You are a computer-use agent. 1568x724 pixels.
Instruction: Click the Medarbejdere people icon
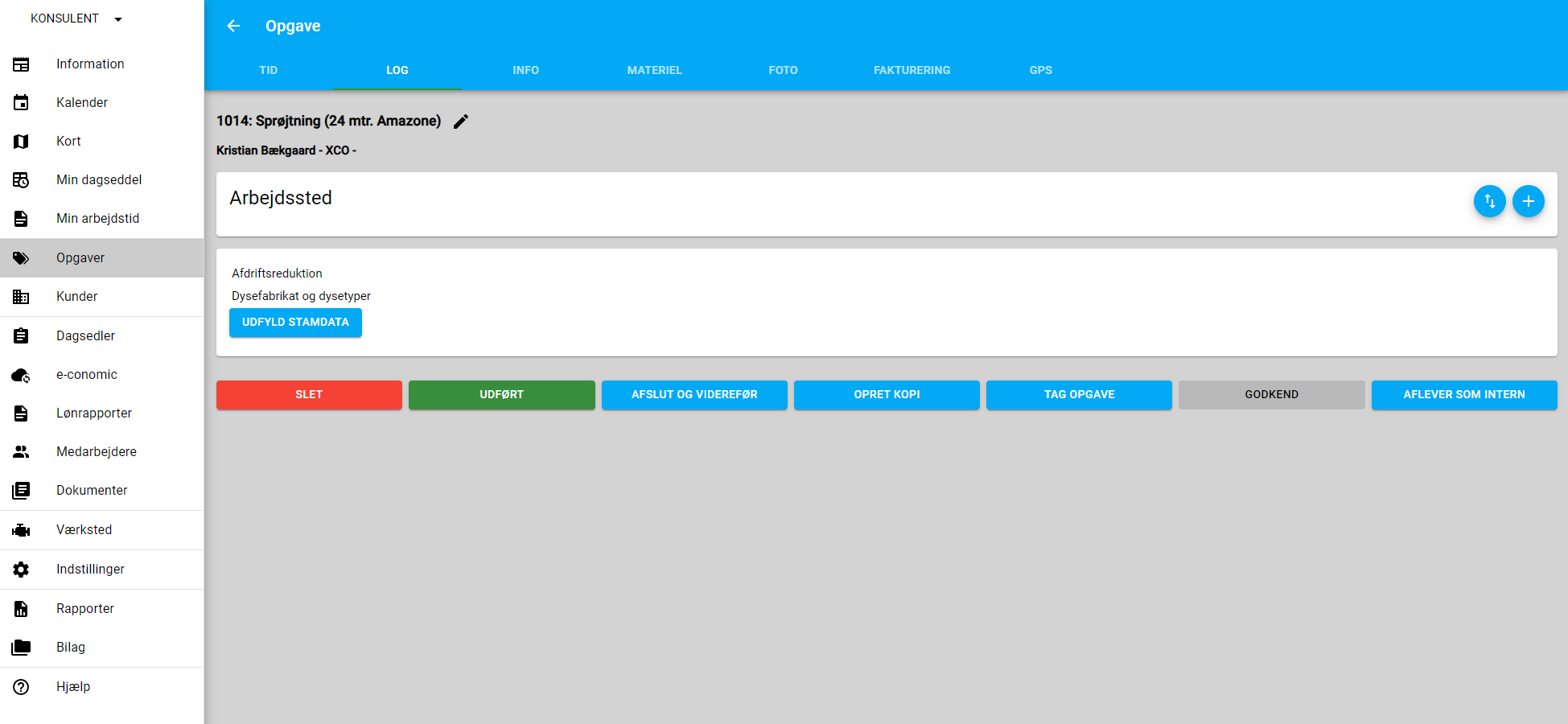[x=21, y=452]
